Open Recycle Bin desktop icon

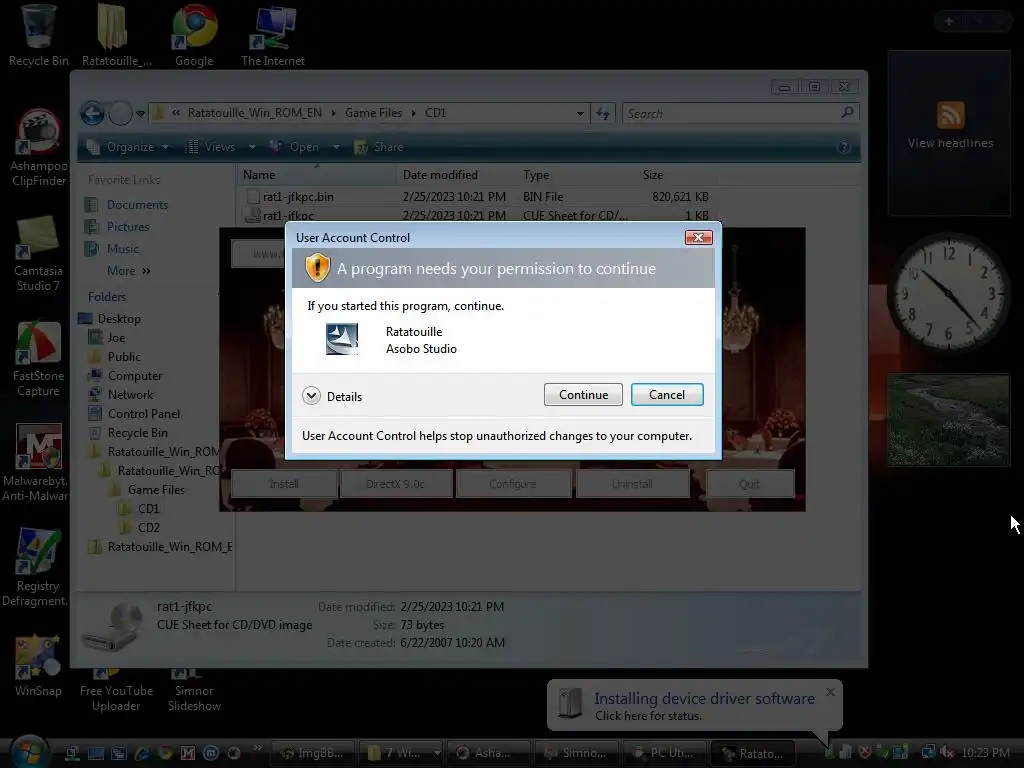pyautogui.click(x=39, y=35)
